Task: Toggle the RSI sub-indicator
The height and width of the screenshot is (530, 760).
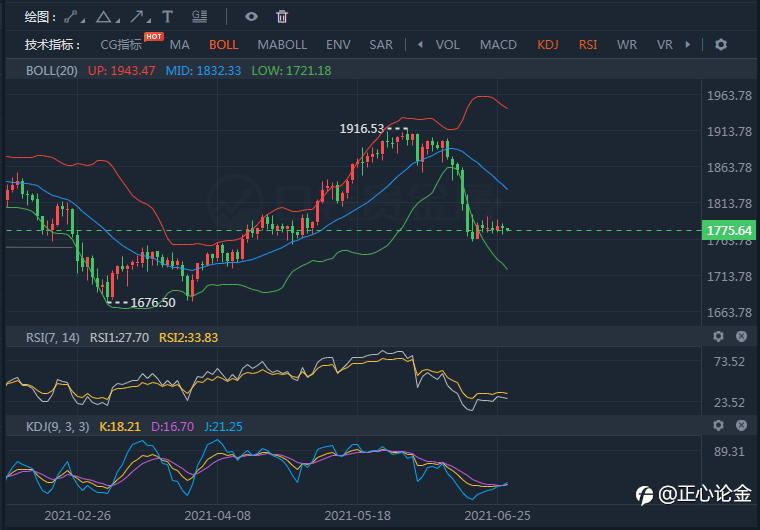Action: [588, 45]
